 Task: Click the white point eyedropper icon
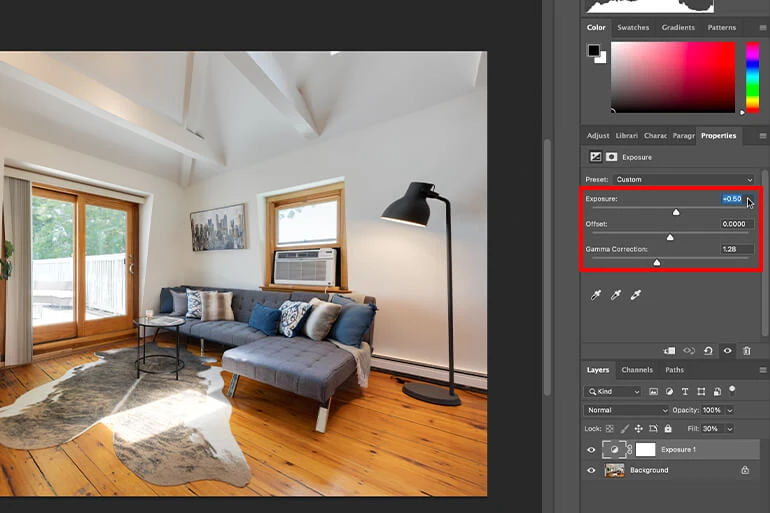(x=635, y=295)
